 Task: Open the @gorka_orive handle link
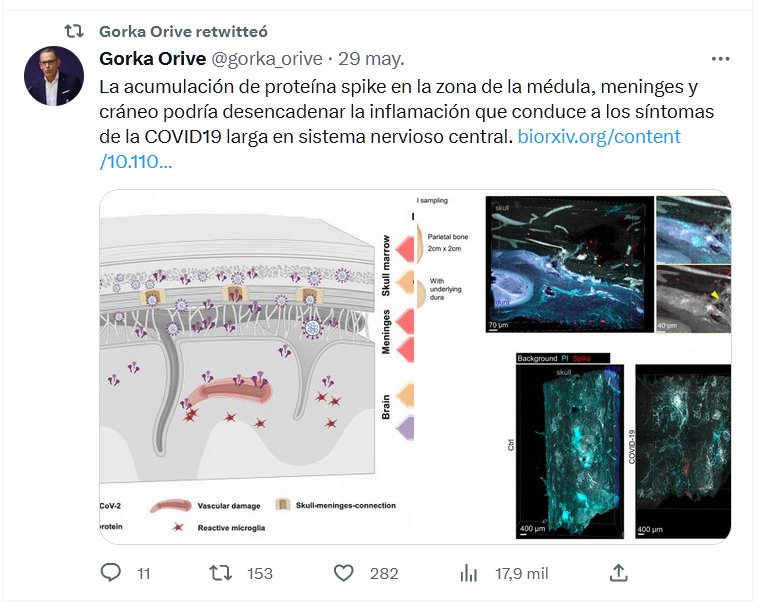[x=267, y=59]
